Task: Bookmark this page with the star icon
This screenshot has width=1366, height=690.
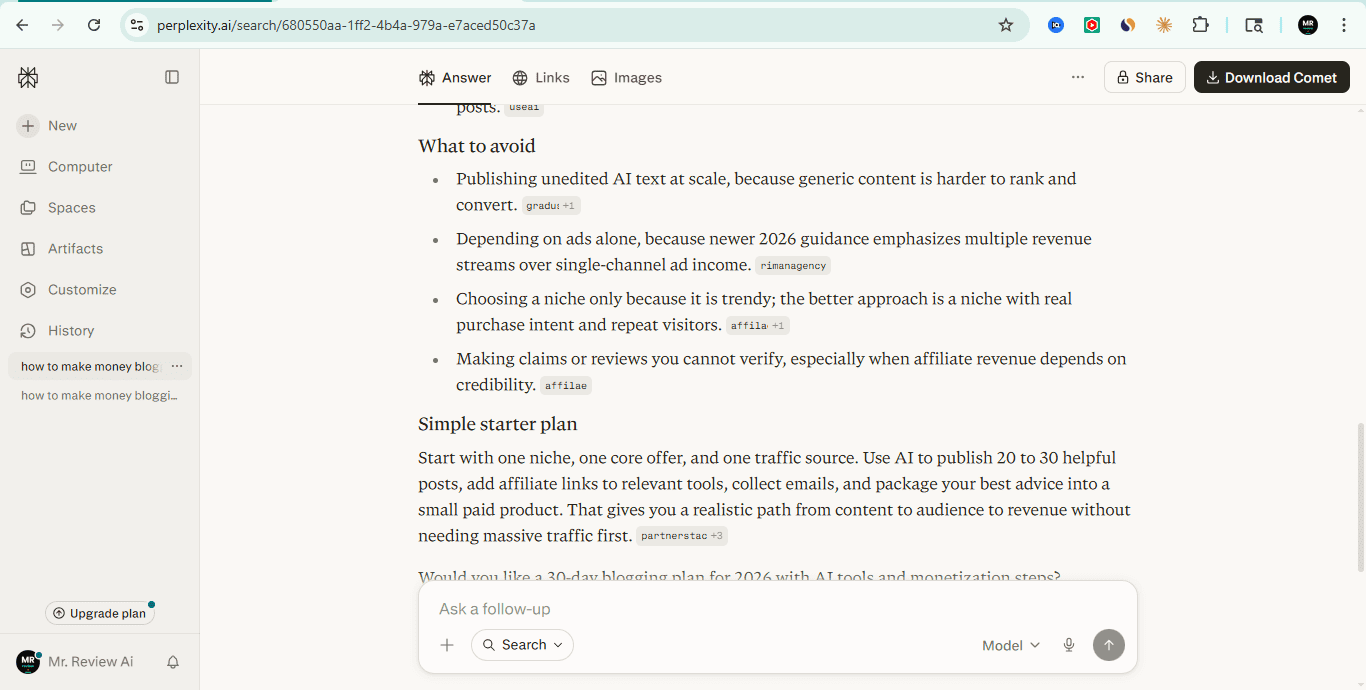Action: 1006,25
